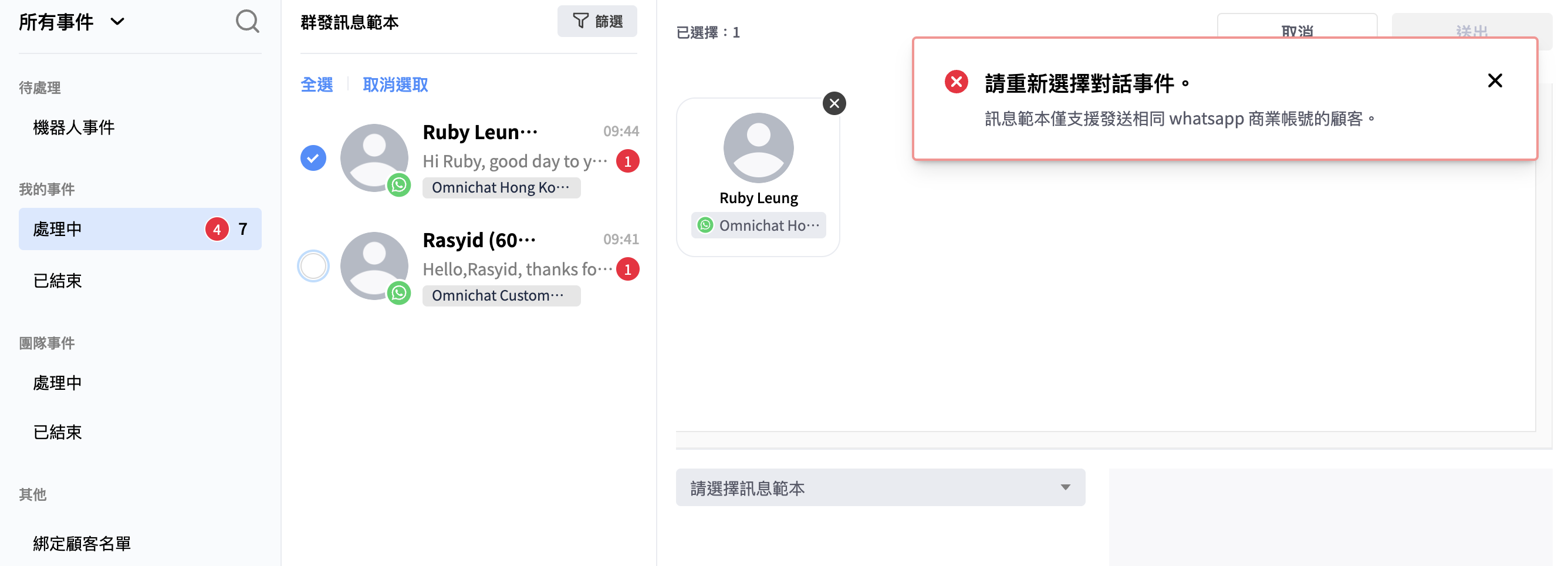Image resolution: width=1568 pixels, height=566 pixels.
Task: Click the filter funnel icon
Action: click(x=581, y=21)
